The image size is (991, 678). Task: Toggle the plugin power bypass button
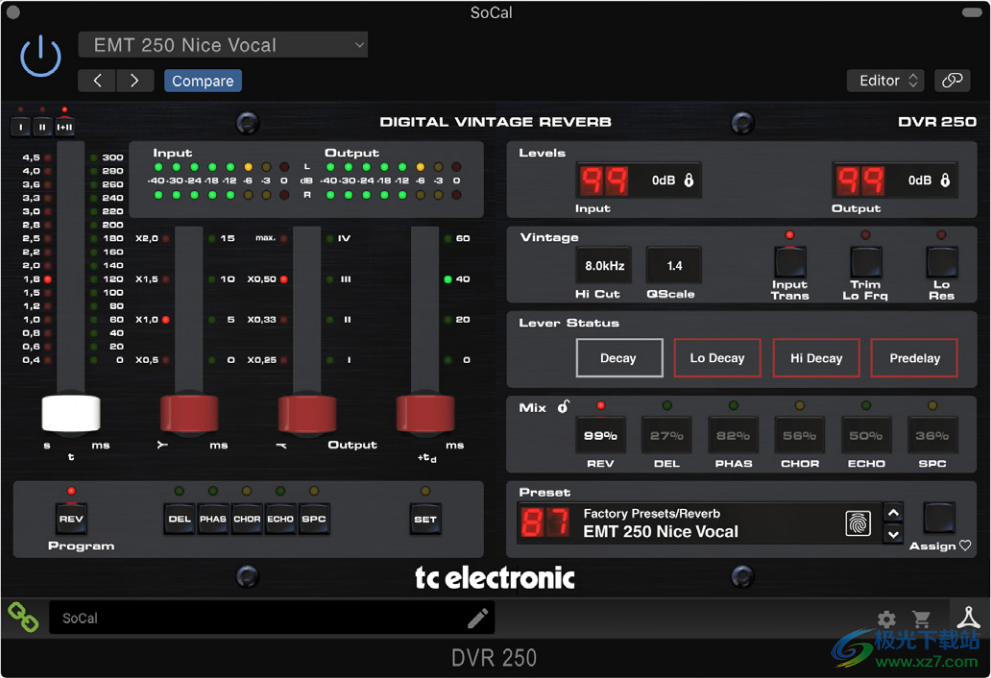[x=41, y=56]
